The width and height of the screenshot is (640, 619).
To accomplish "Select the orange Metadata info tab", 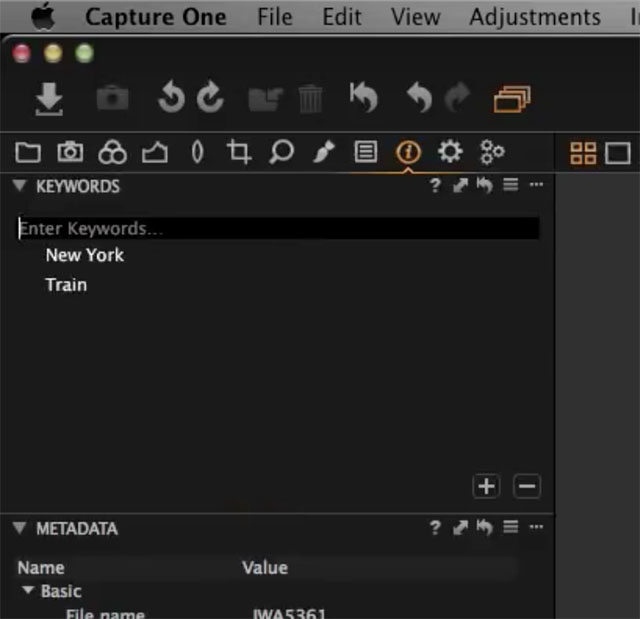I will click(408, 152).
